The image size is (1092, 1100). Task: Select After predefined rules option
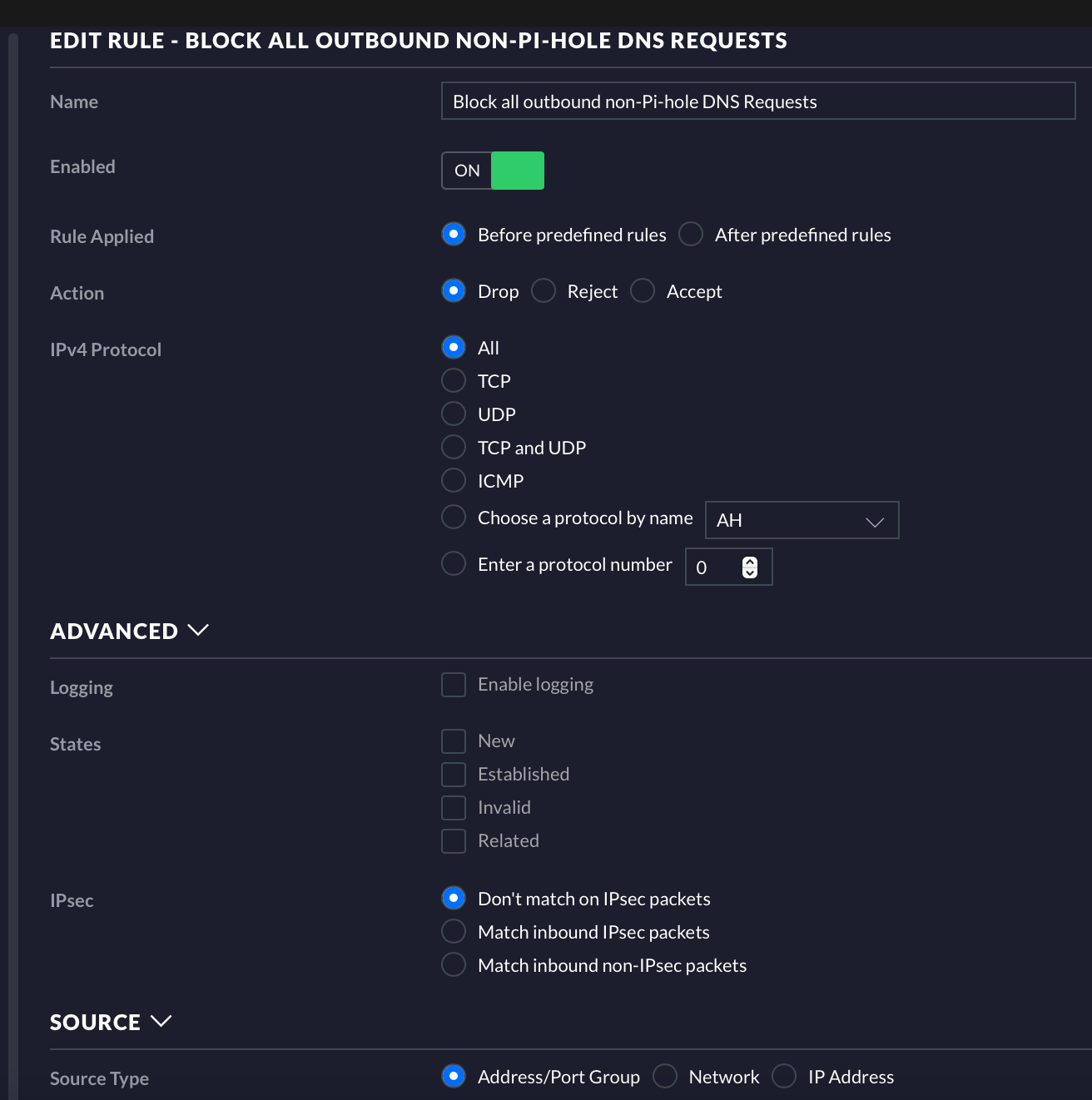(x=691, y=235)
